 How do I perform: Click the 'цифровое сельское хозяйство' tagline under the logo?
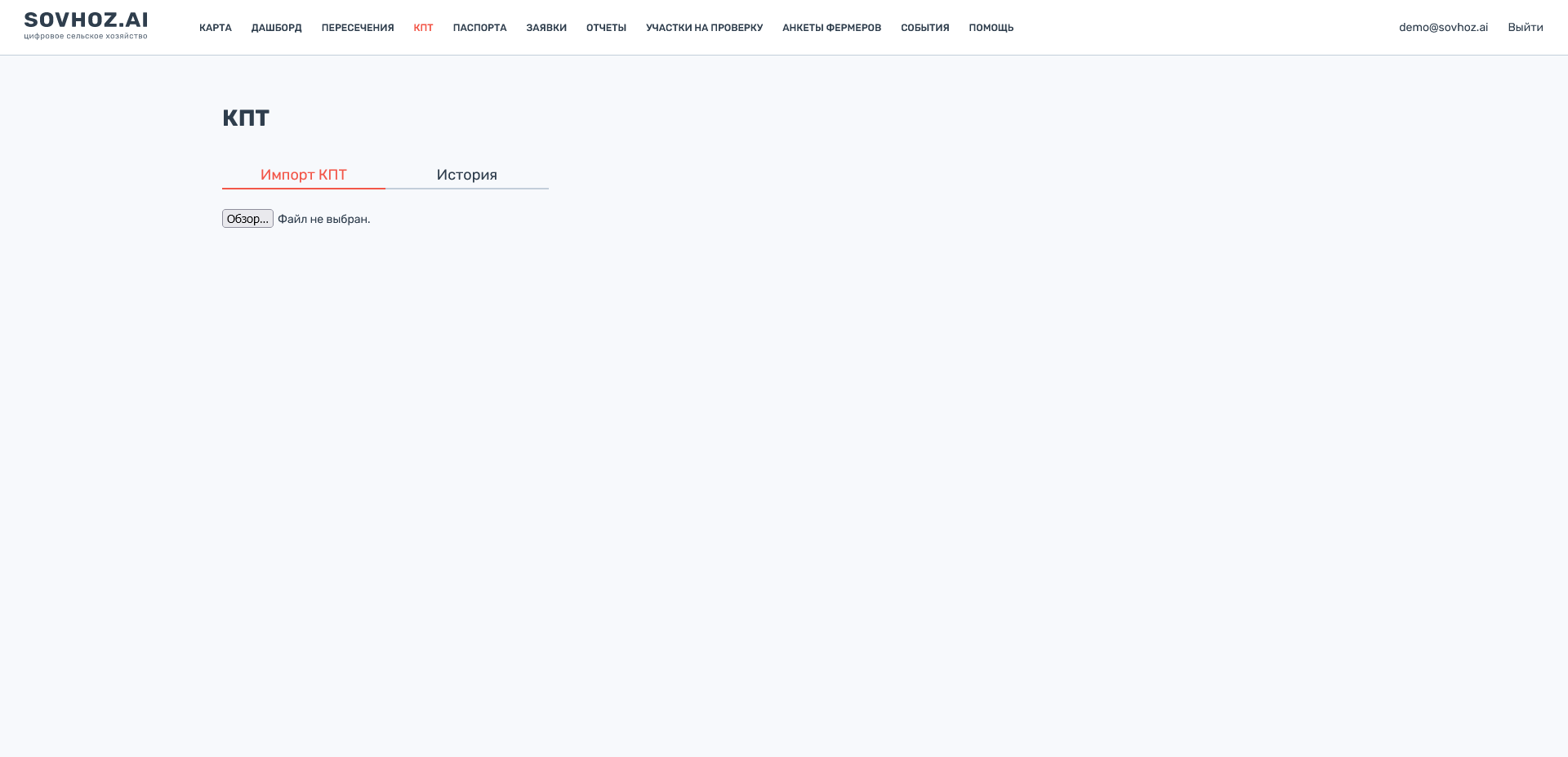86,37
